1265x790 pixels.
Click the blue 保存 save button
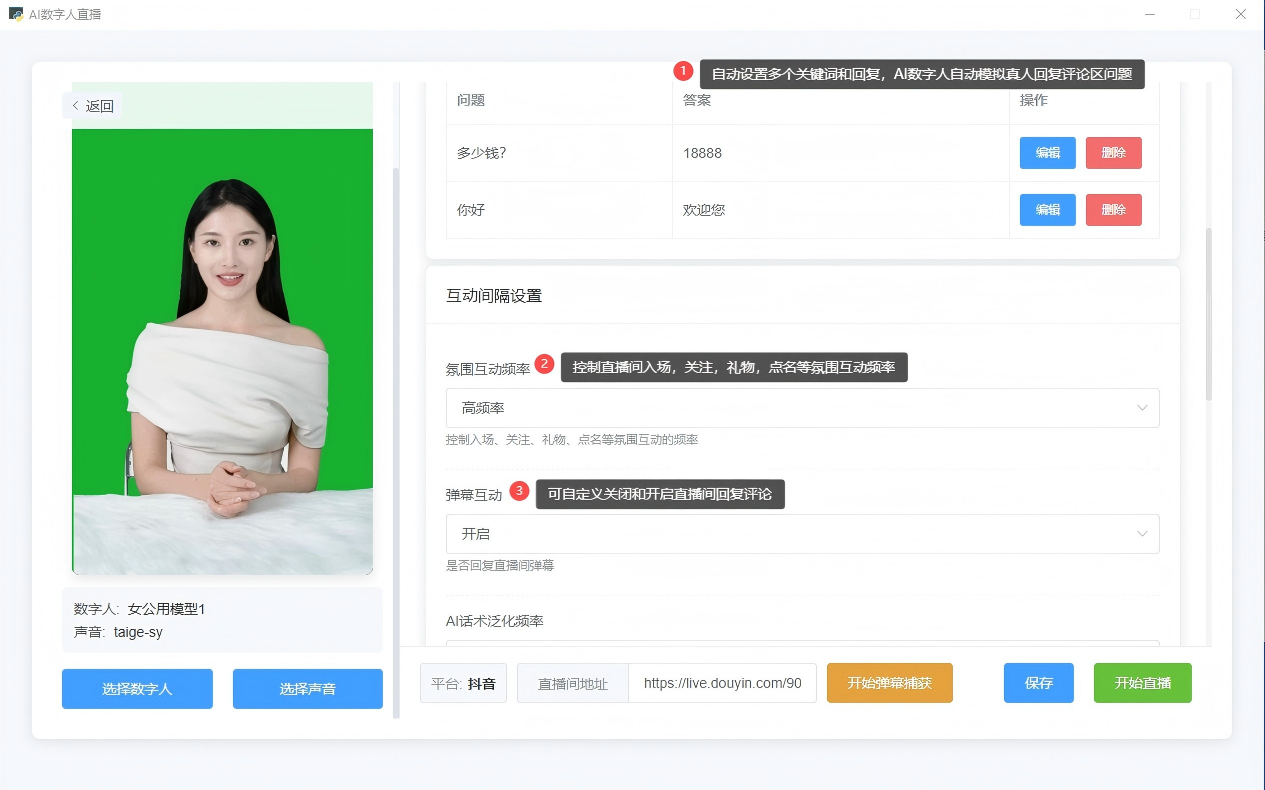1039,683
